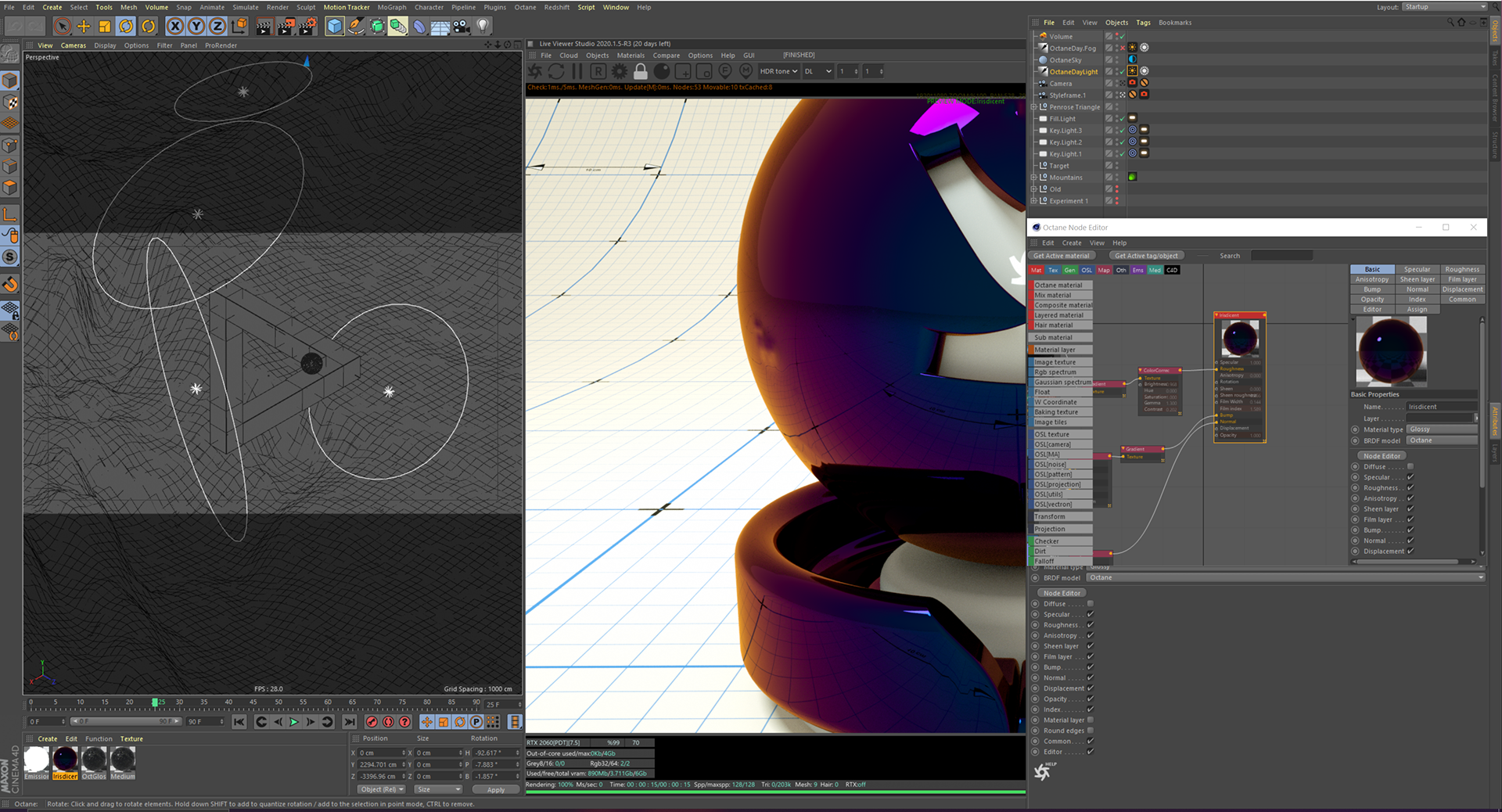Select the Move tool in top toolbar
Screen dimensions: 1502x812
click(84, 27)
